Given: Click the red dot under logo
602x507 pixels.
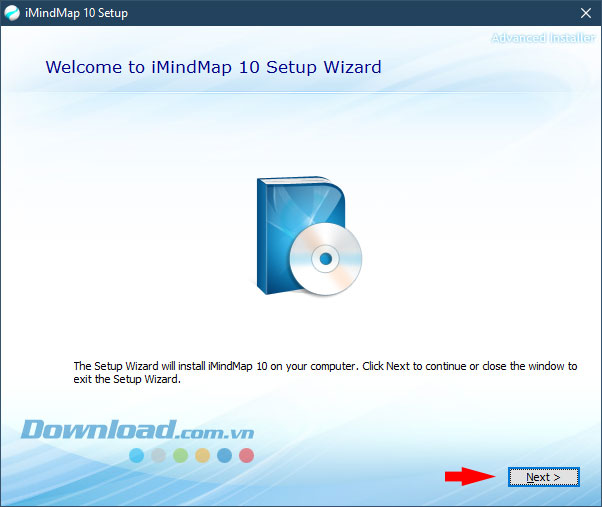Looking at the screenshot, I should [x=246, y=455].
